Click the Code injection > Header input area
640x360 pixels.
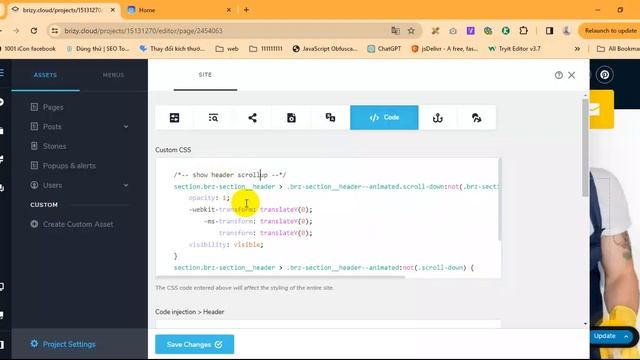tap(328, 324)
